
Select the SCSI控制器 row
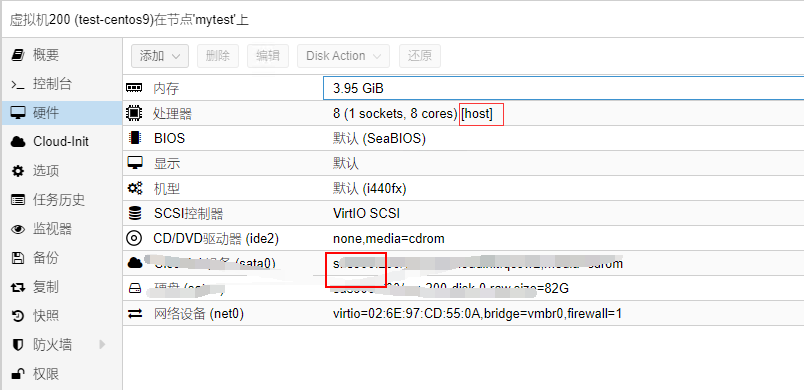click(464, 214)
